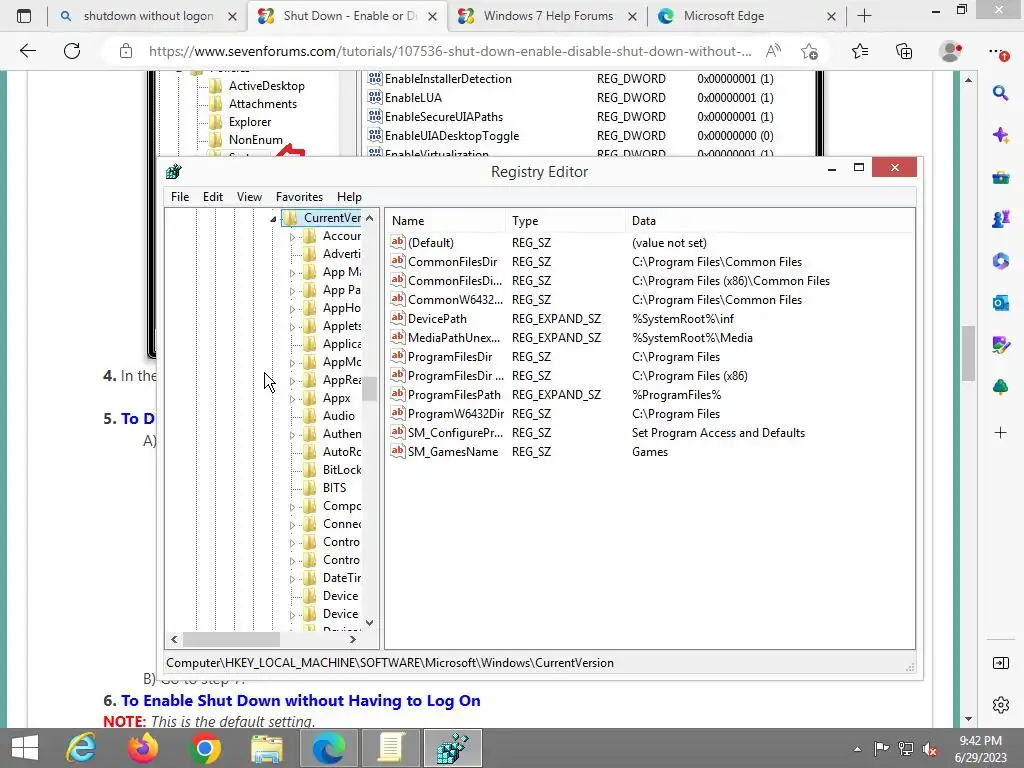Open the File menu in Registry Editor
The height and width of the screenshot is (768, 1024).
pyautogui.click(x=180, y=197)
